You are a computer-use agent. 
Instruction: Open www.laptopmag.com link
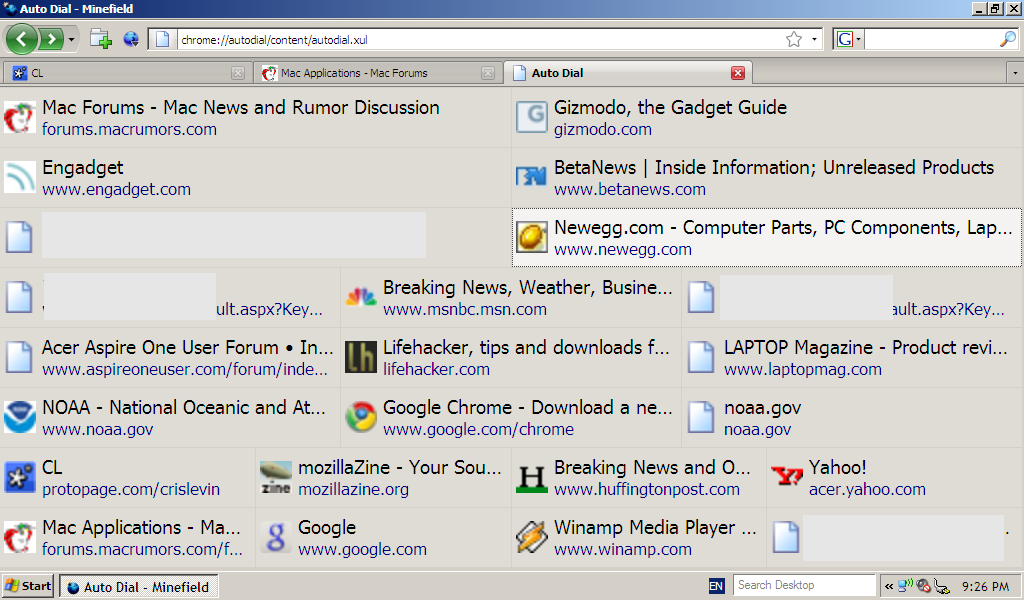coord(803,370)
